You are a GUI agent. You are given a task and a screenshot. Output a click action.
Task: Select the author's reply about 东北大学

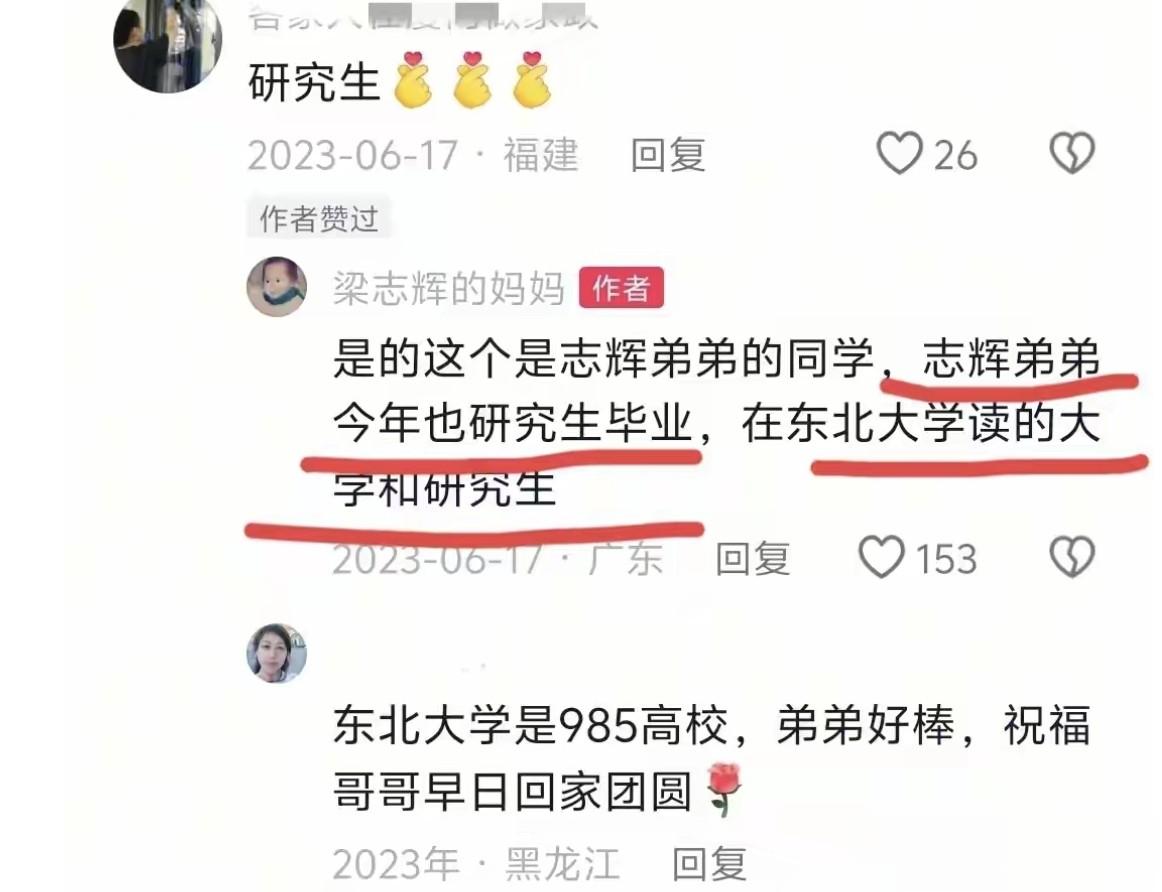(x=717, y=424)
